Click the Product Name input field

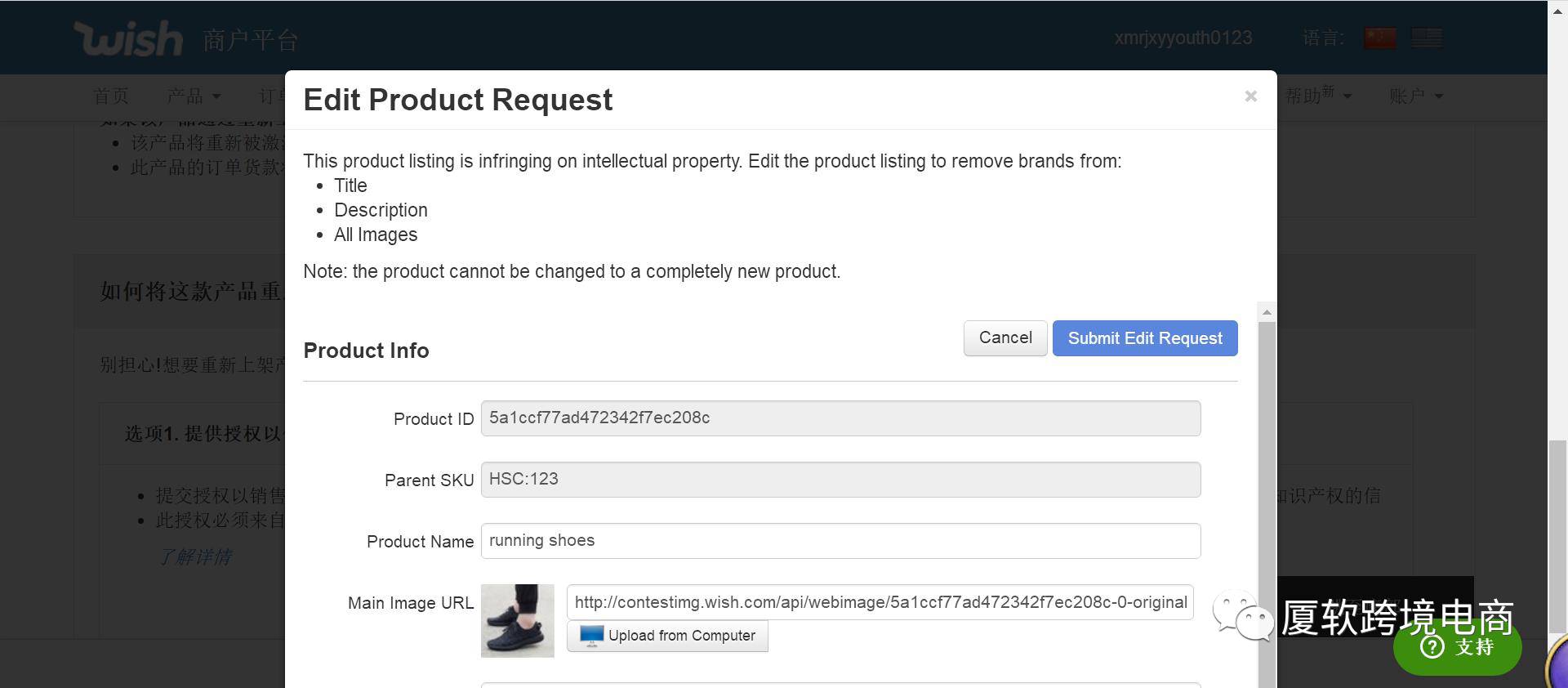[x=840, y=541]
